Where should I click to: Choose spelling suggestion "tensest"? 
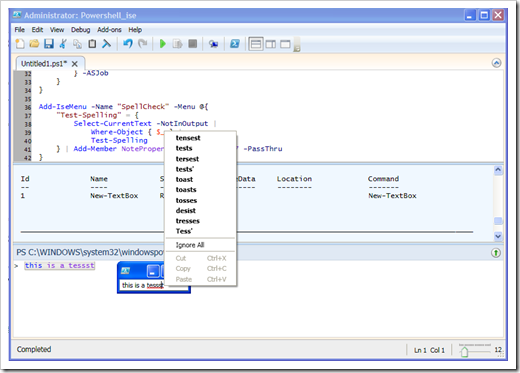point(188,138)
